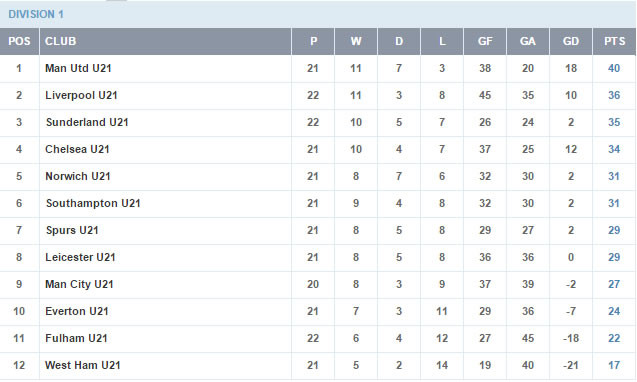Select Sunderland U21 in the table
Screen dimensions: 637x382
(87, 122)
